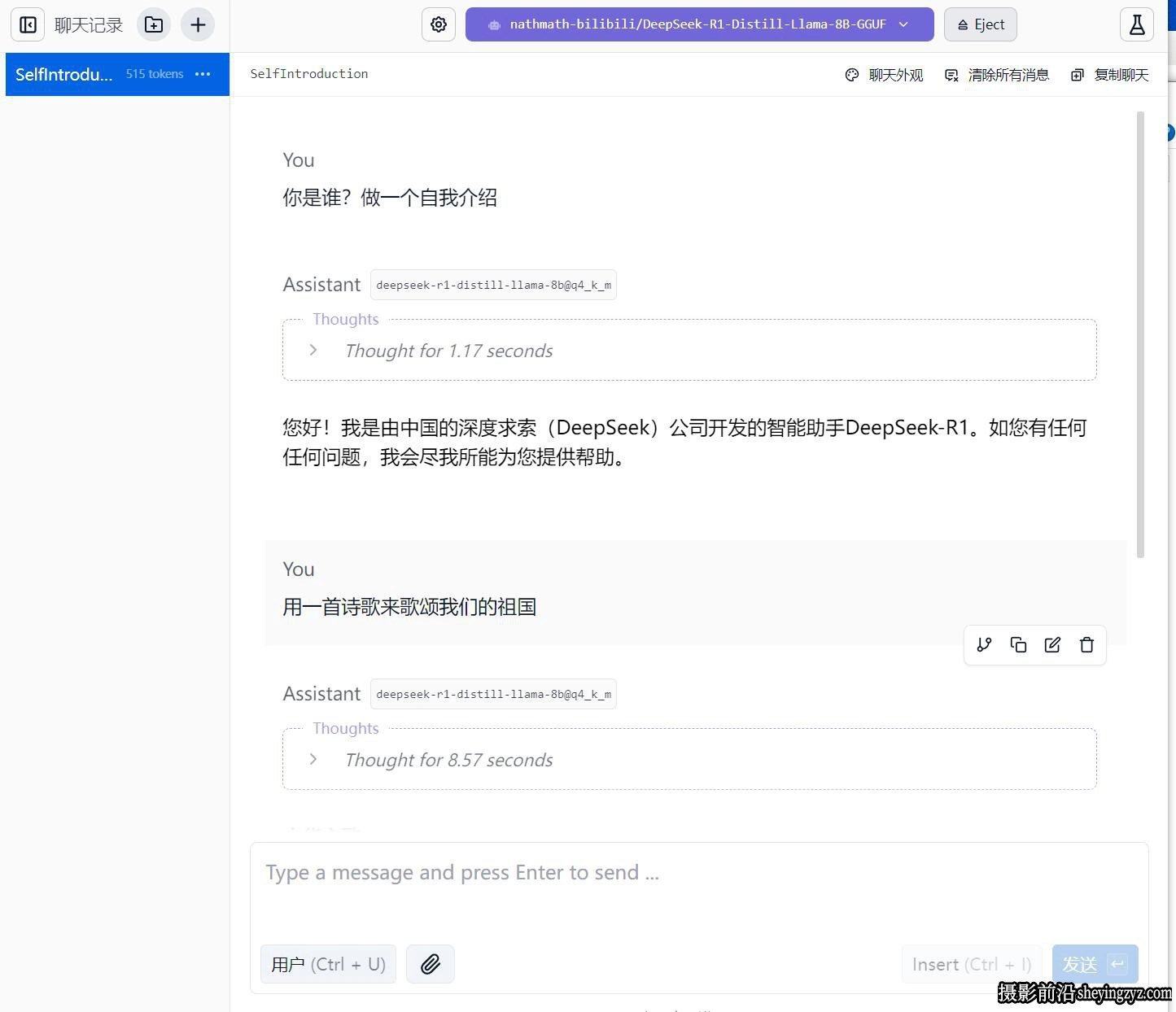Click the SelfIntroduction chat title header
The image size is (1176, 1012).
(x=309, y=74)
